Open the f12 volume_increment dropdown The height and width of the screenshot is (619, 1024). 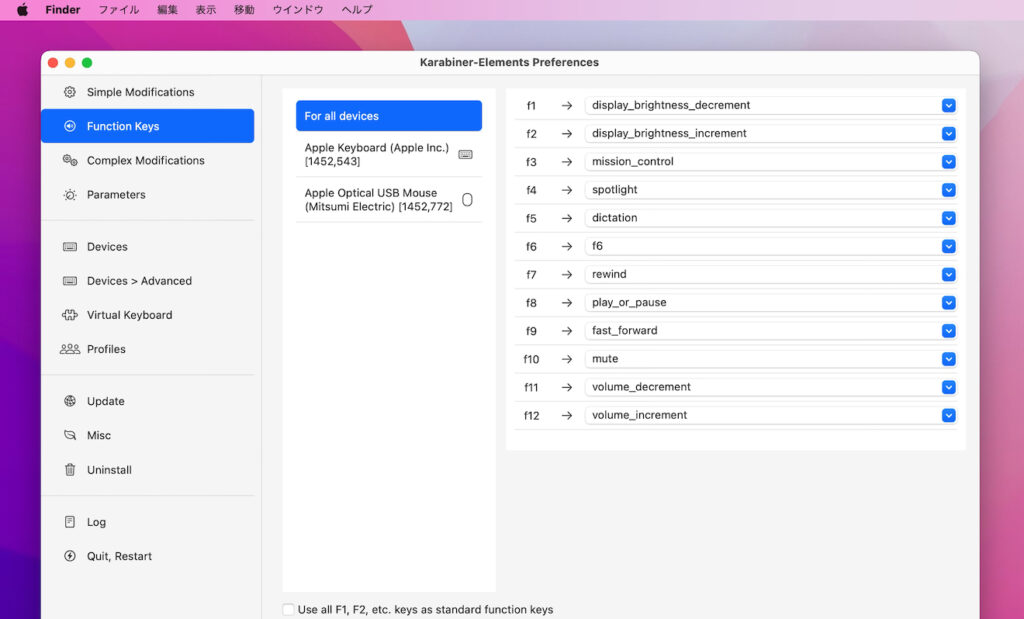pos(947,415)
